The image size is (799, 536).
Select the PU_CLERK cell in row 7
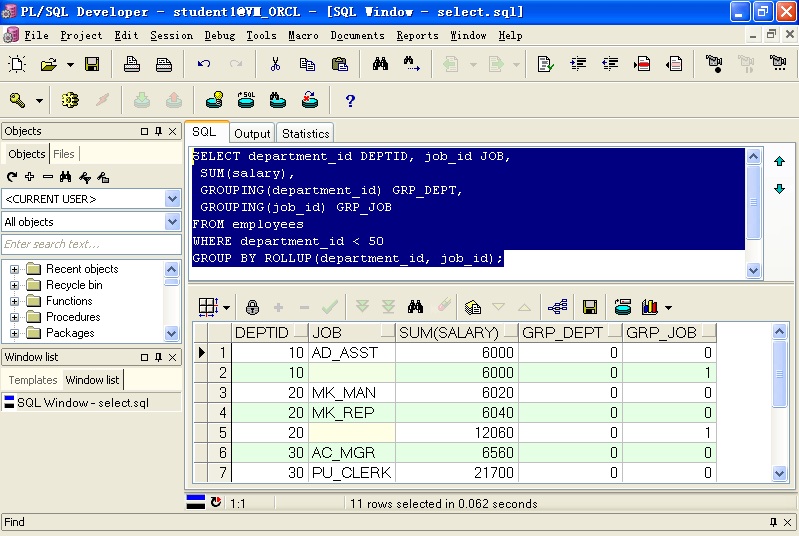(x=352, y=473)
